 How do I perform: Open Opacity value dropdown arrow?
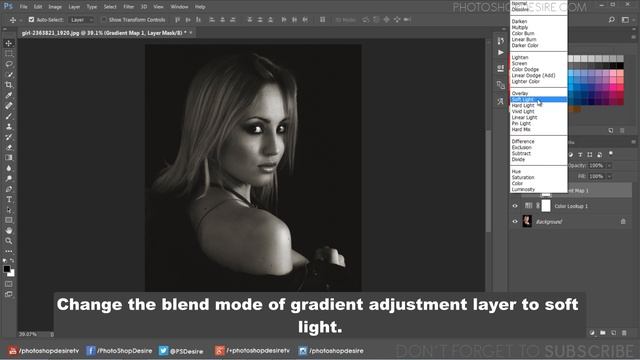pos(609,166)
